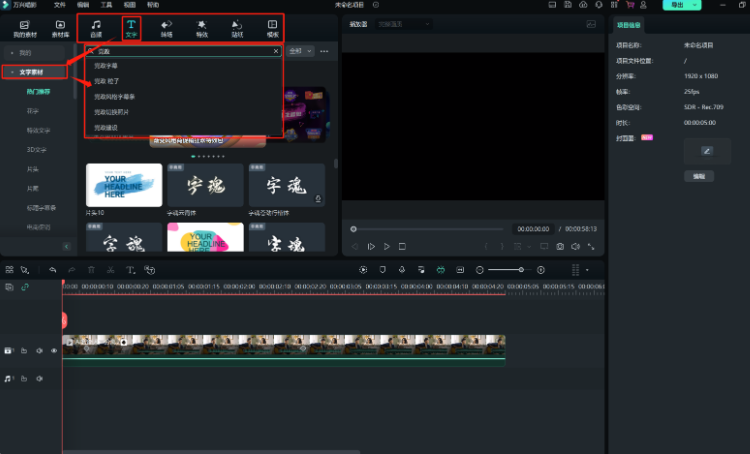
Task: Open the 音频 (Audio) music note tab
Action: pos(96,27)
